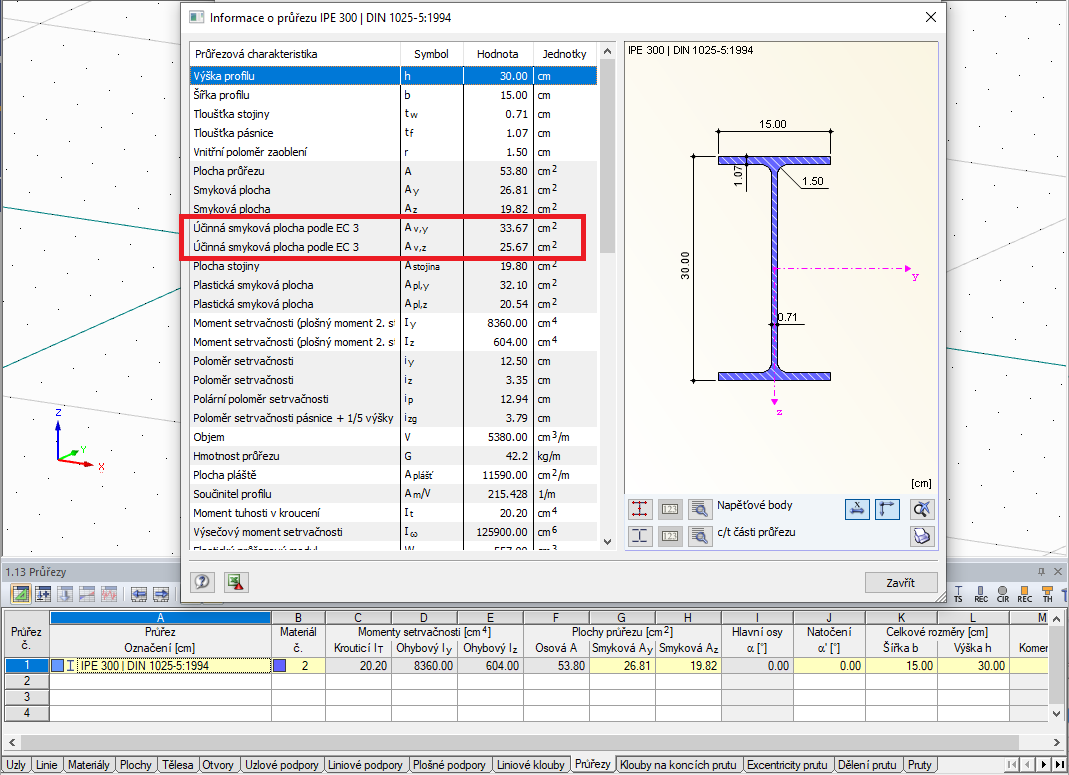Open Liniové klouby tab
Image resolution: width=1069 pixels, height=775 pixels.
pyautogui.click(x=530, y=765)
